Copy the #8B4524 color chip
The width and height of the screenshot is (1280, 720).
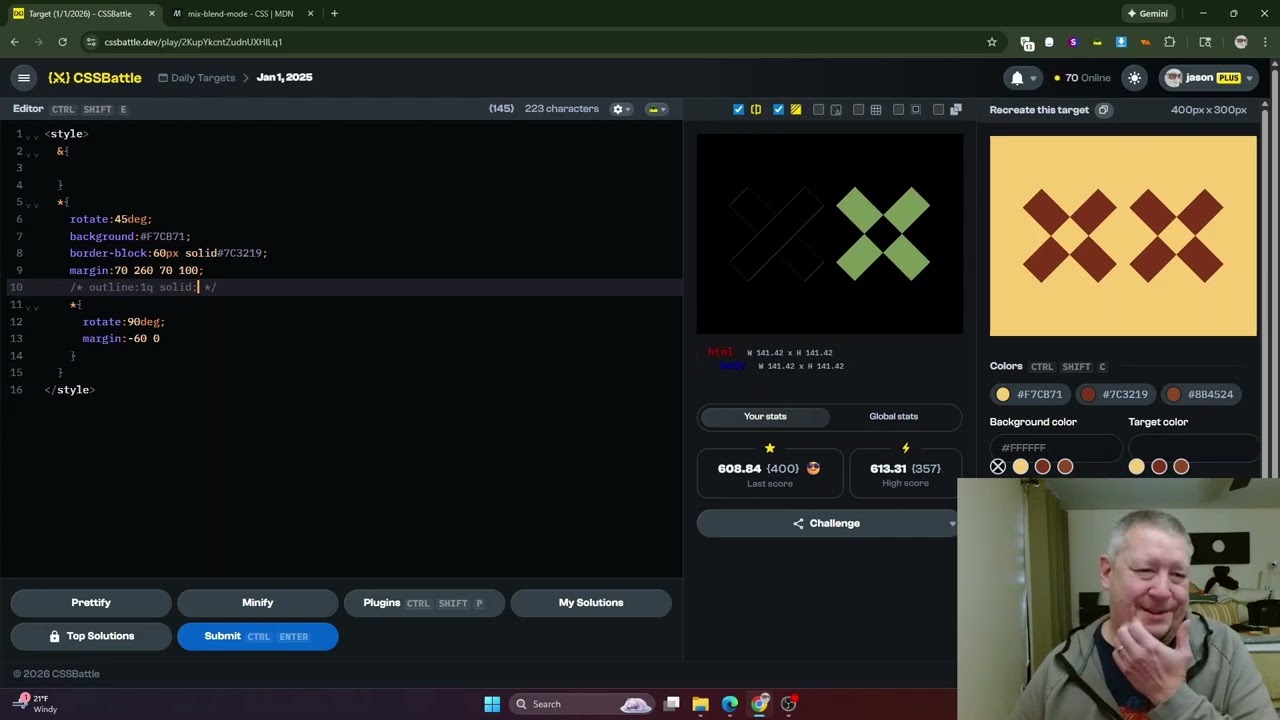1201,394
